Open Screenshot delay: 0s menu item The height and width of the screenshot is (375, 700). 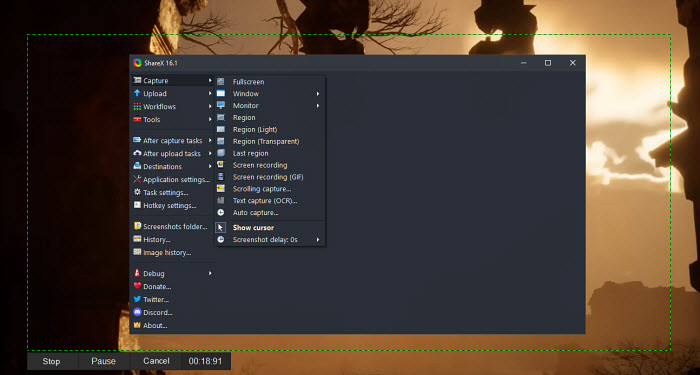270,240
